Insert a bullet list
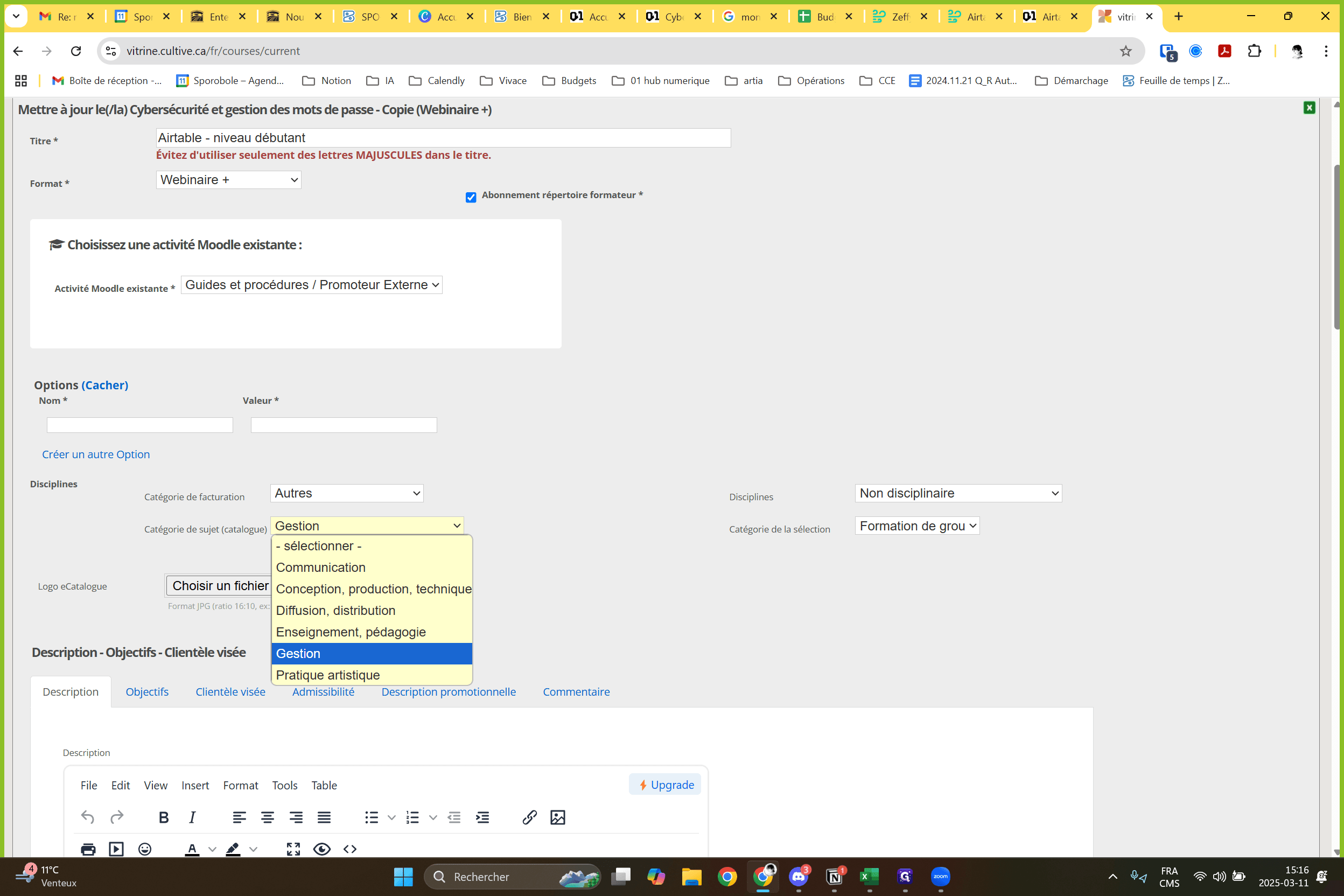 [x=372, y=817]
